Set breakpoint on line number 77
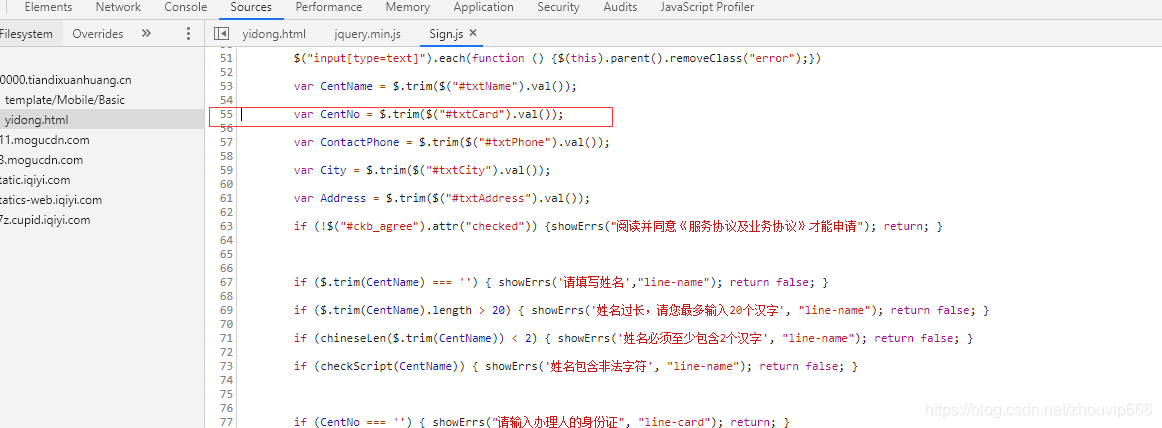The height and width of the screenshot is (428, 1162). [227, 422]
